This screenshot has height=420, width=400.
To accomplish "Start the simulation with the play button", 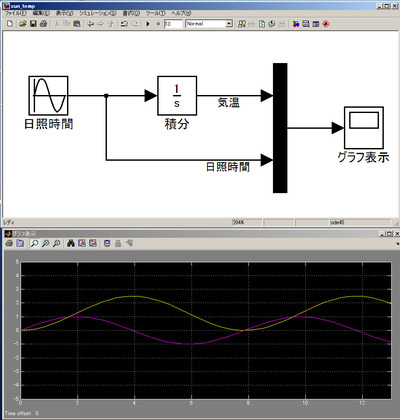I will [x=148, y=24].
